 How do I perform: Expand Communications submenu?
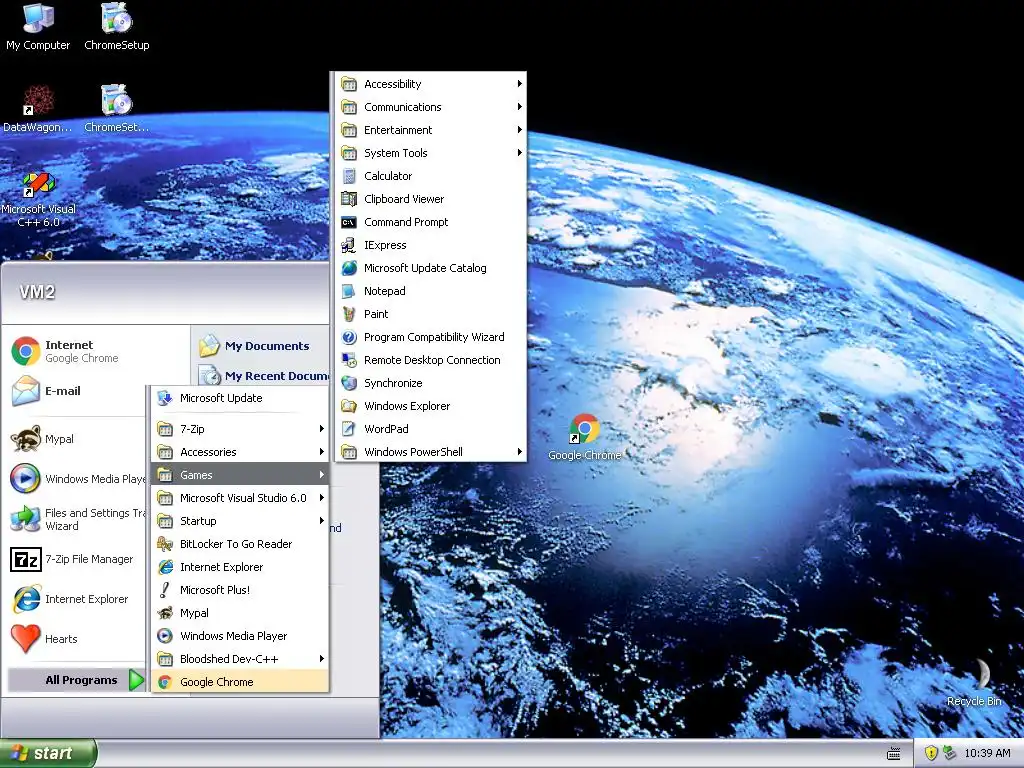[x=431, y=106]
